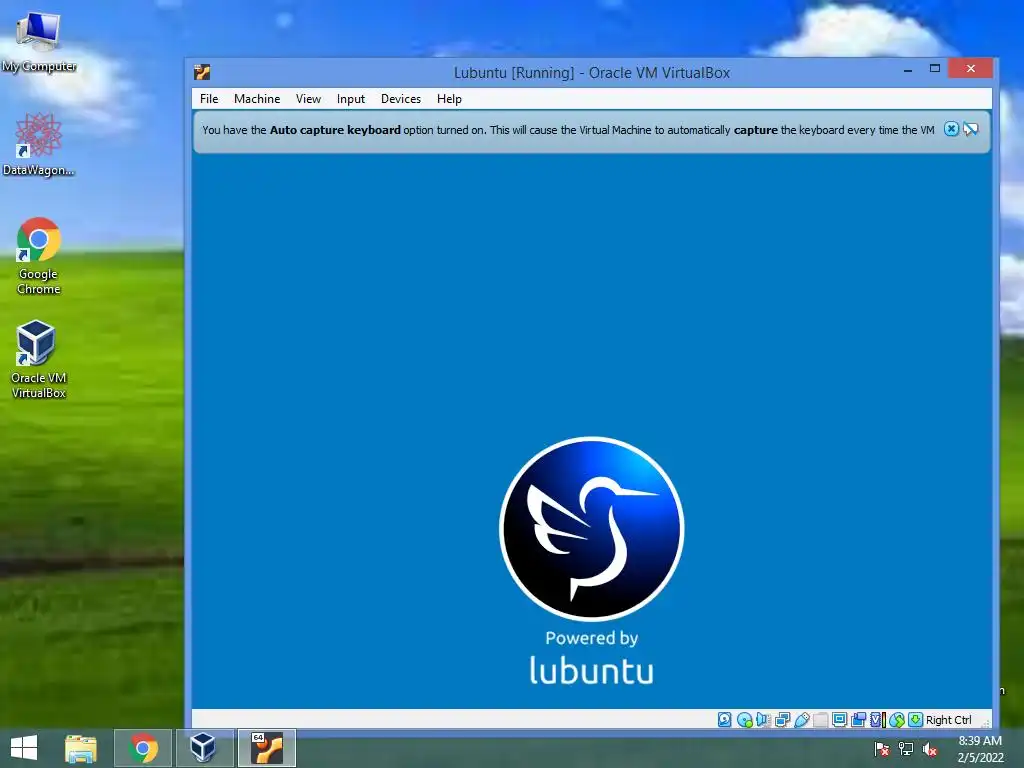Select the My Computer desktop icon

click(x=39, y=40)
